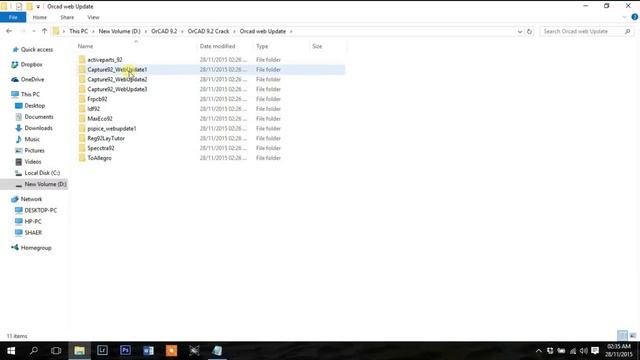Open Task View on taskbar
Image resolution: width=640 pixels, height=360 pixels.
tap(56, 351)
